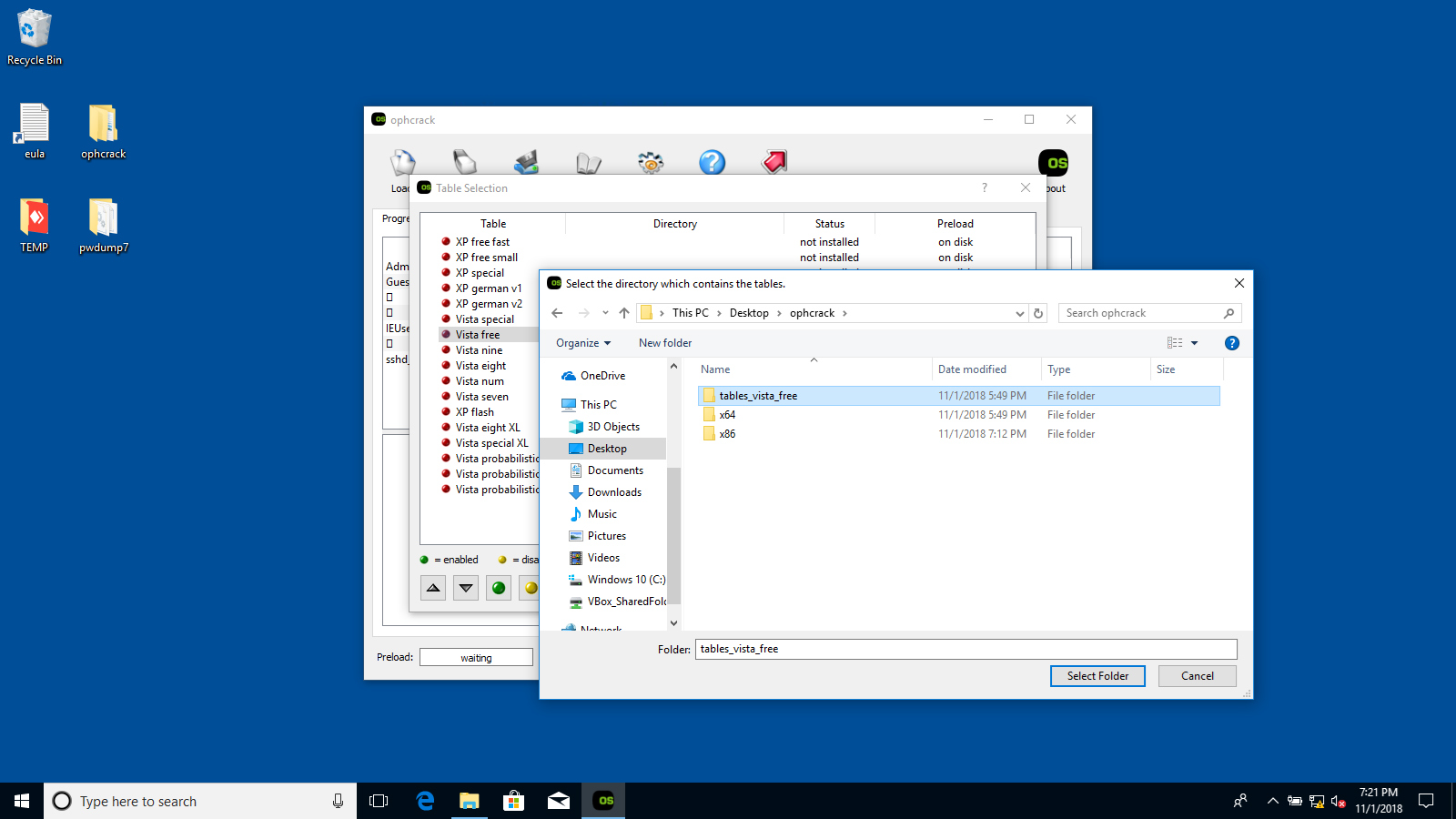Refresh the ophcrack folder listing
This screenshot has height=819, width=1456.
click(x=1038, y=313)
